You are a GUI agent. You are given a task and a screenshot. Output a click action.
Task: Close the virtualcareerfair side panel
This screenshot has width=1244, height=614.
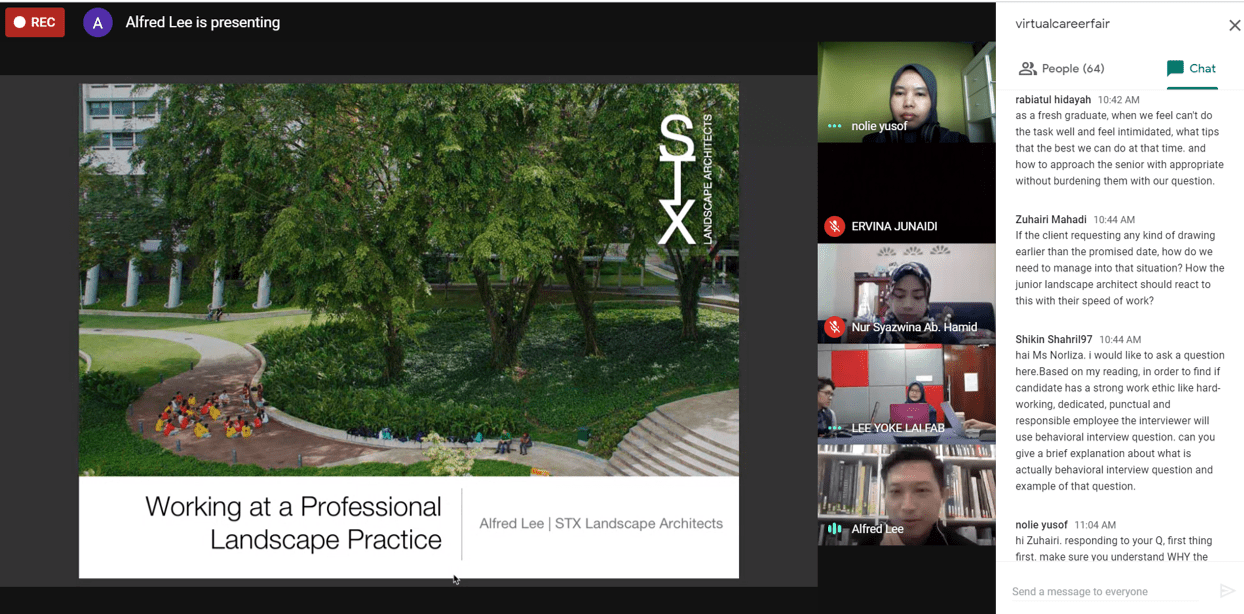pos(1235,25)
